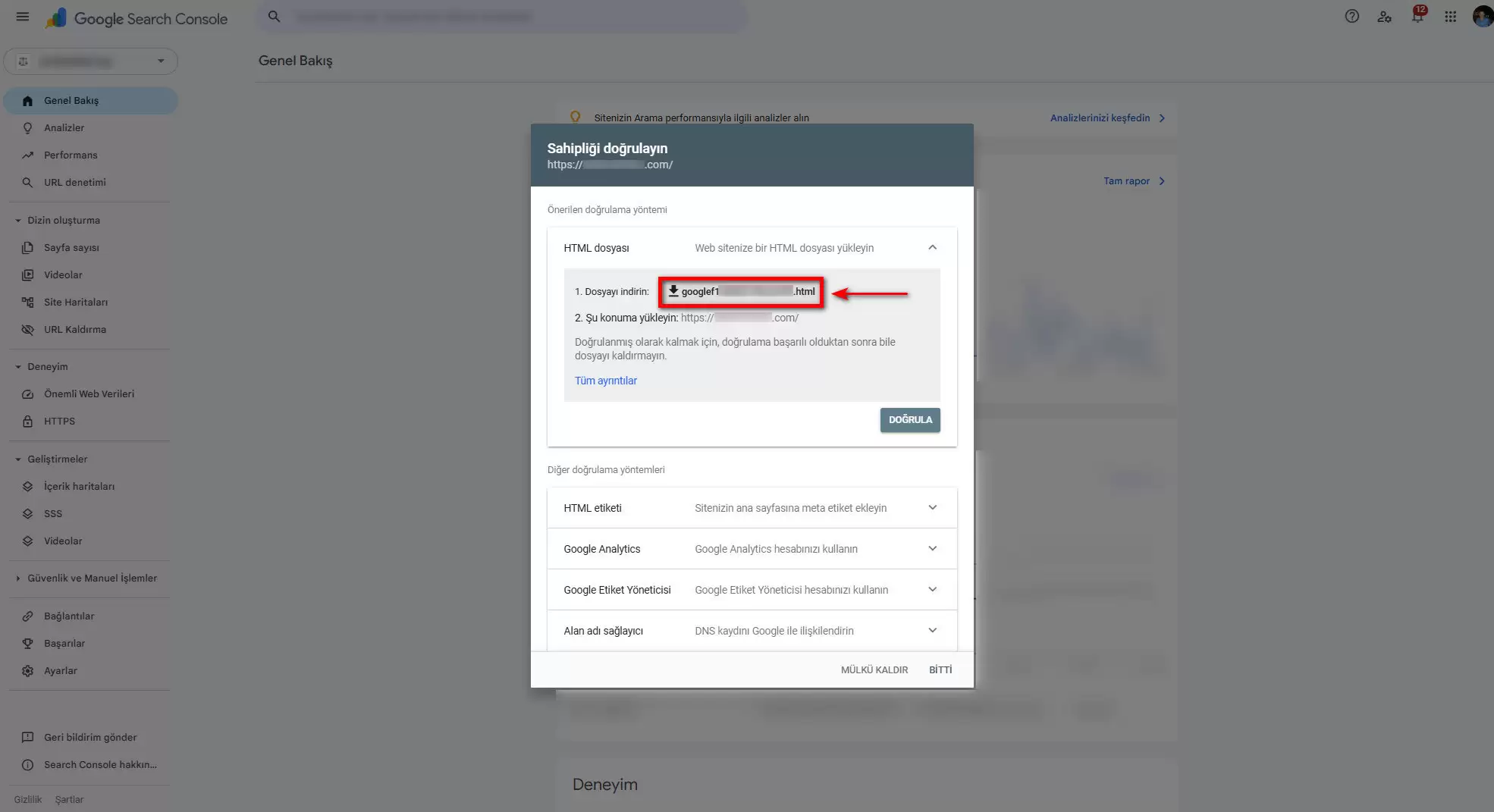This screenshot has width=1494, height=812.
Task: Click the Search Console hakkında info icon
Action: pyautogui.click(x=28, y=765)
